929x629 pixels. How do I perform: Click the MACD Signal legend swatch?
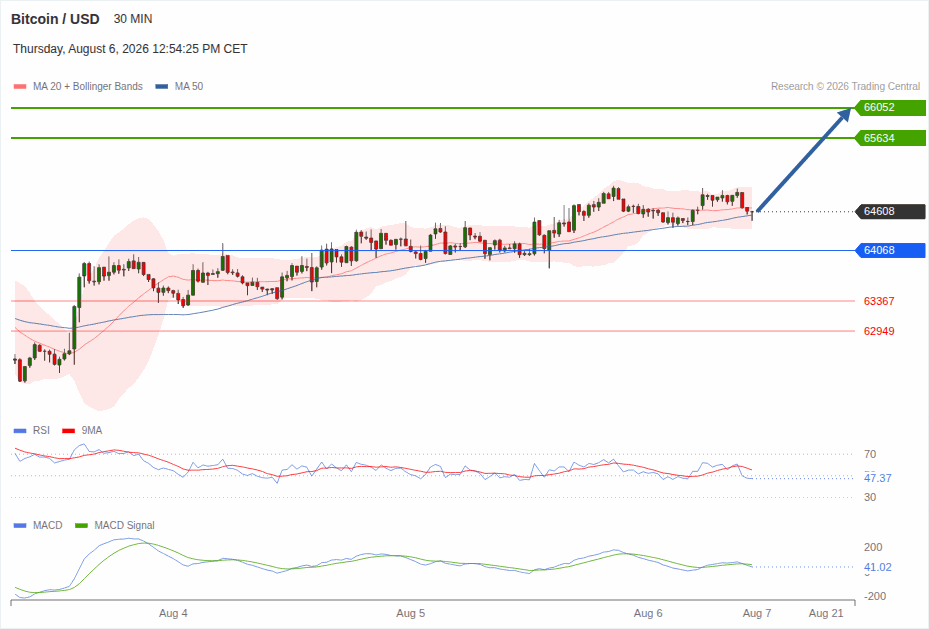(x=81, y=525)
